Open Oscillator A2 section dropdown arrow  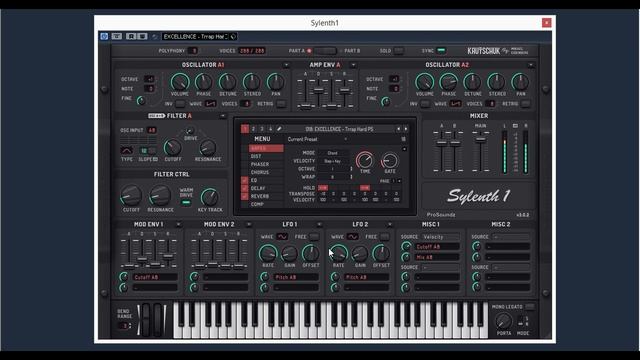(x=531, y=65)
